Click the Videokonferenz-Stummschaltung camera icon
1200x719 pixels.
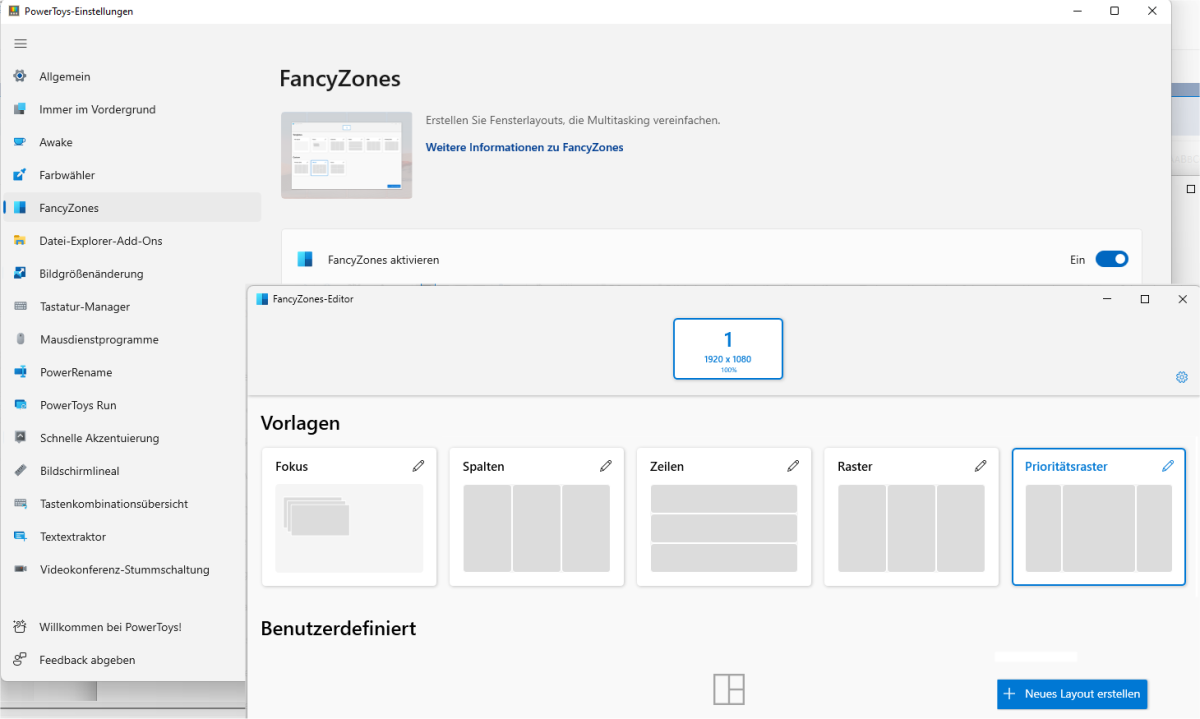point(20,569)
